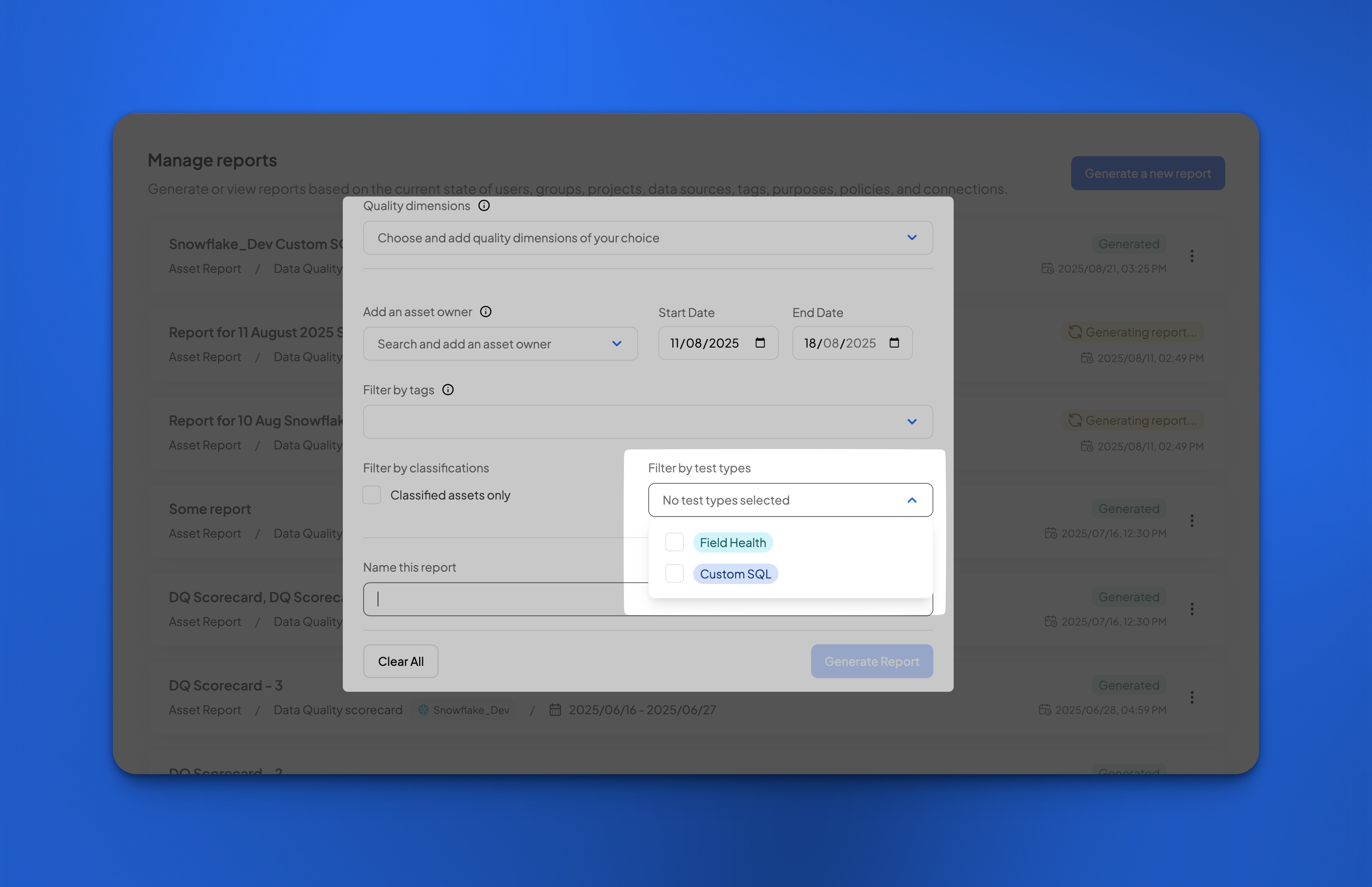
Task: Click the Quality dimensions info icon
Action: [484, 205]
